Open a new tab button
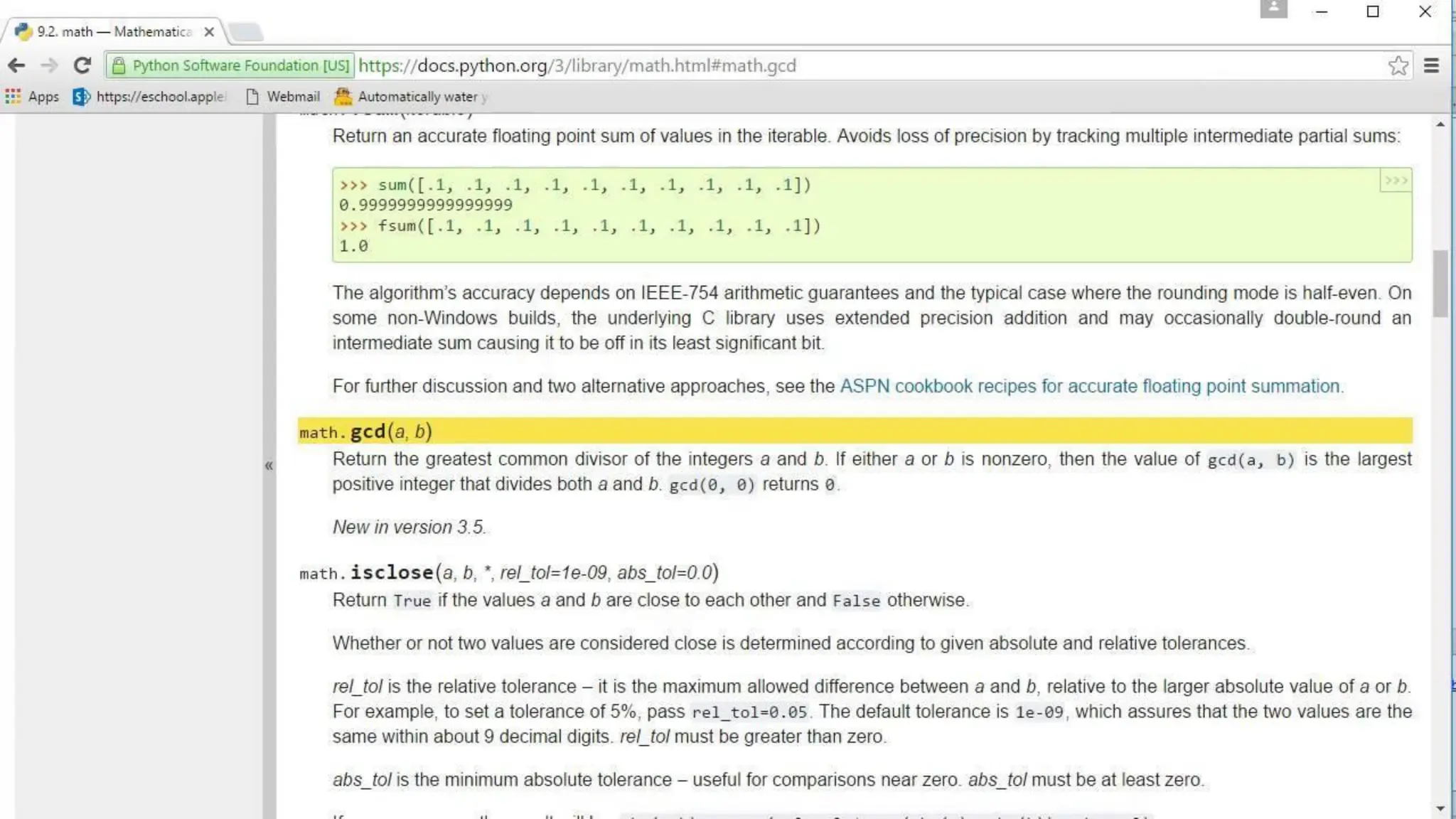The image size is (1456, 819). [x=246, y=32]
